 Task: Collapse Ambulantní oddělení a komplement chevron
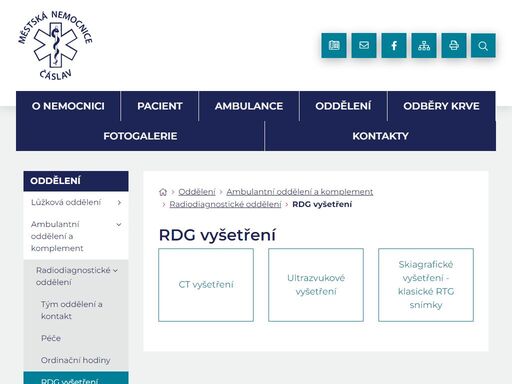click(119, 225)
